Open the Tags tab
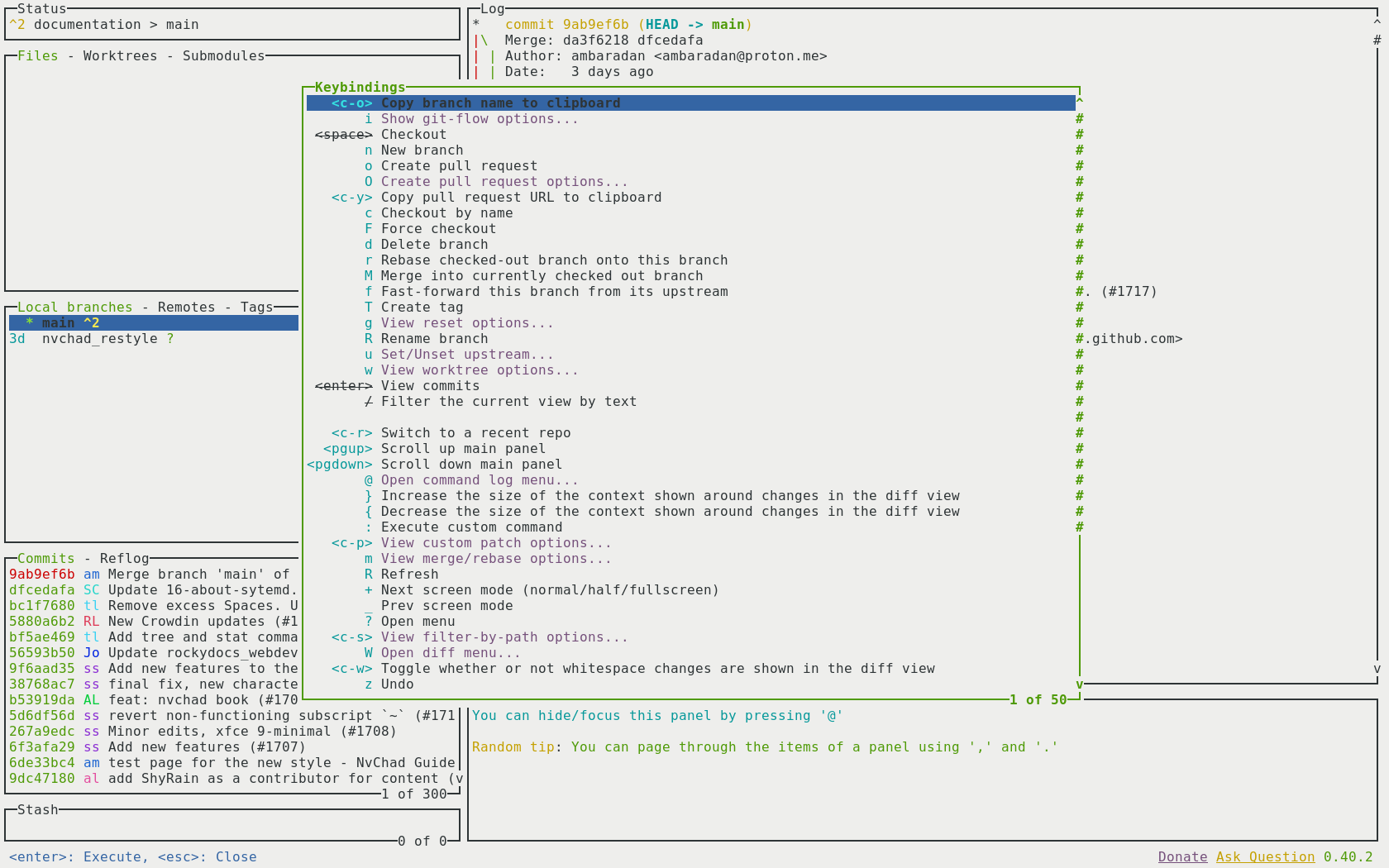This screenshot has width=1389, height=868. pyautogui.click(x=256, y=308)
